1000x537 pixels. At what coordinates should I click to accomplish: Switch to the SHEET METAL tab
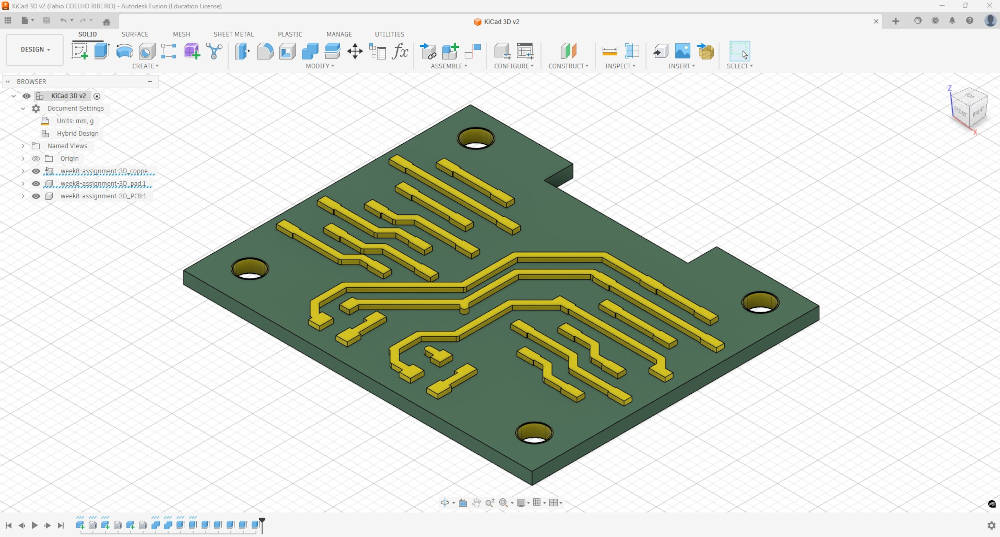click(x=233, y=34)
